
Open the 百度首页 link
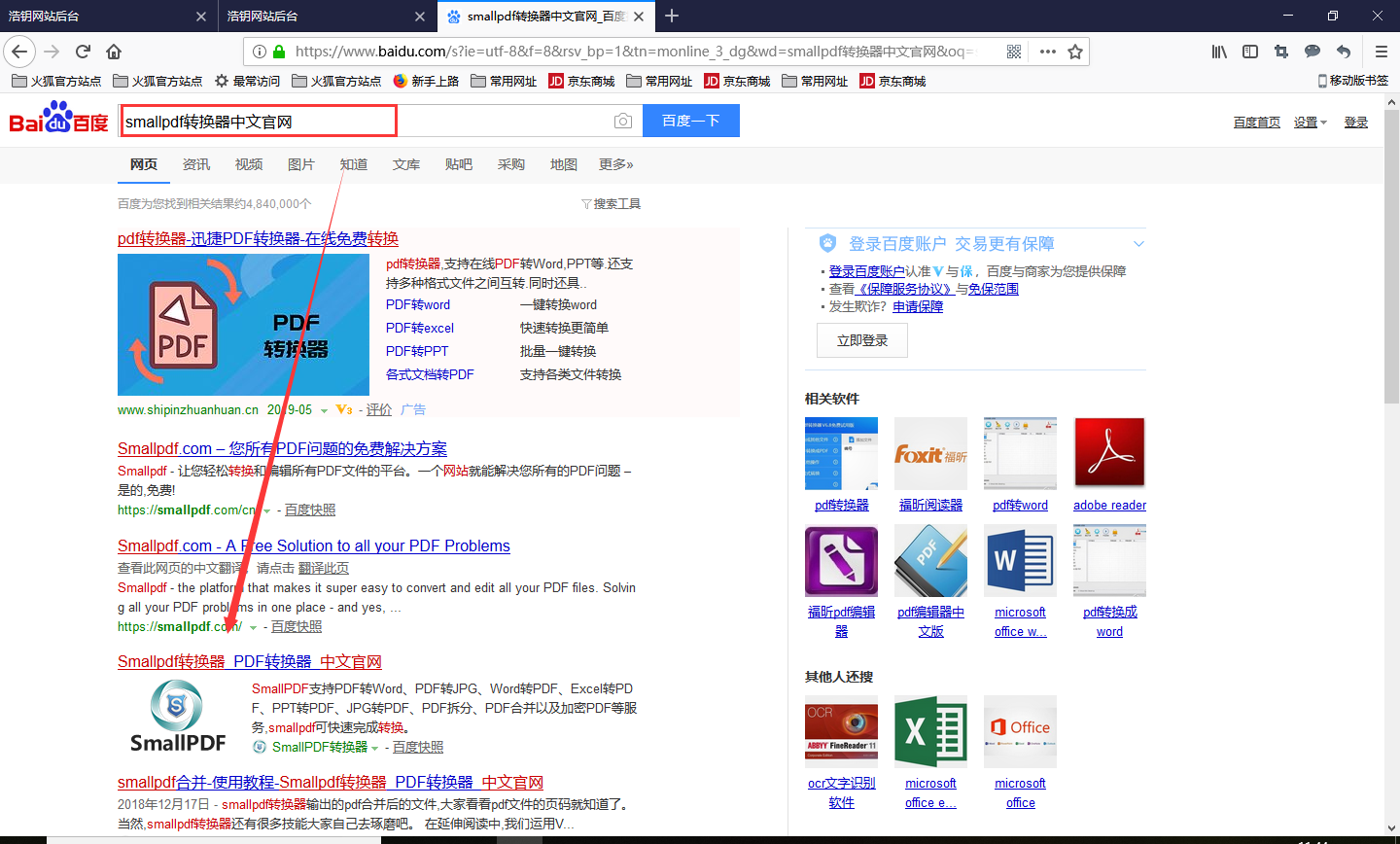tap(1256, 122)
